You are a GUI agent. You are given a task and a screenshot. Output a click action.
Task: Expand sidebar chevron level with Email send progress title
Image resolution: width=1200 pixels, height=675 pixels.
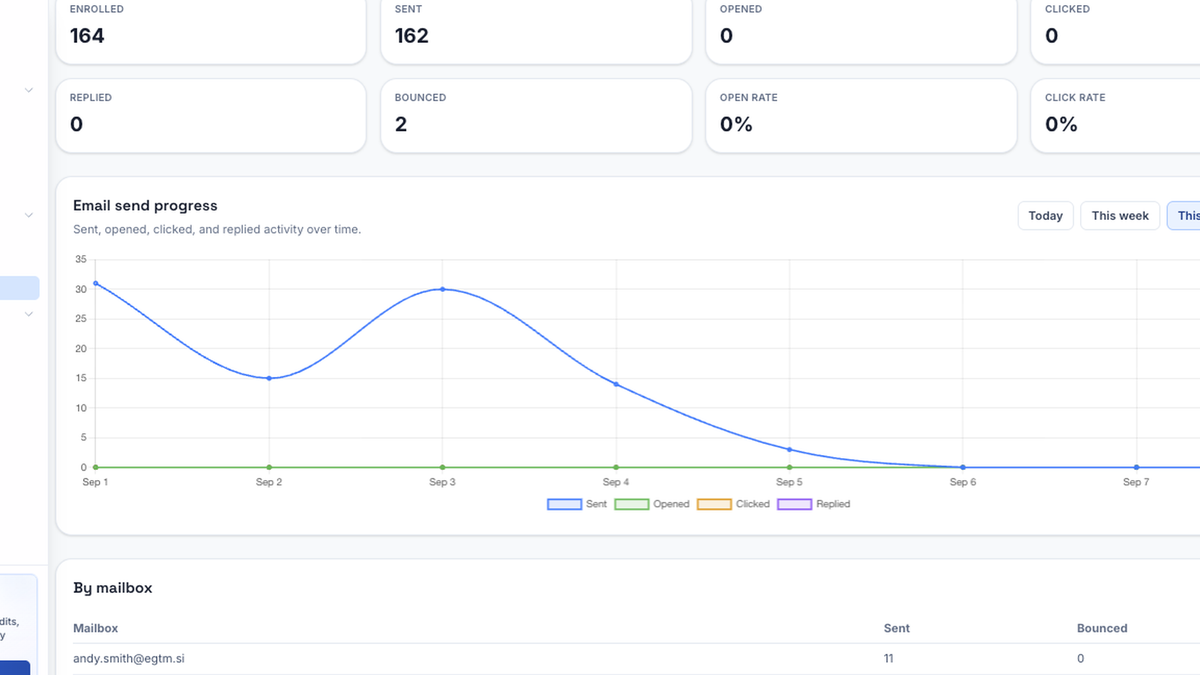point(29,214)
